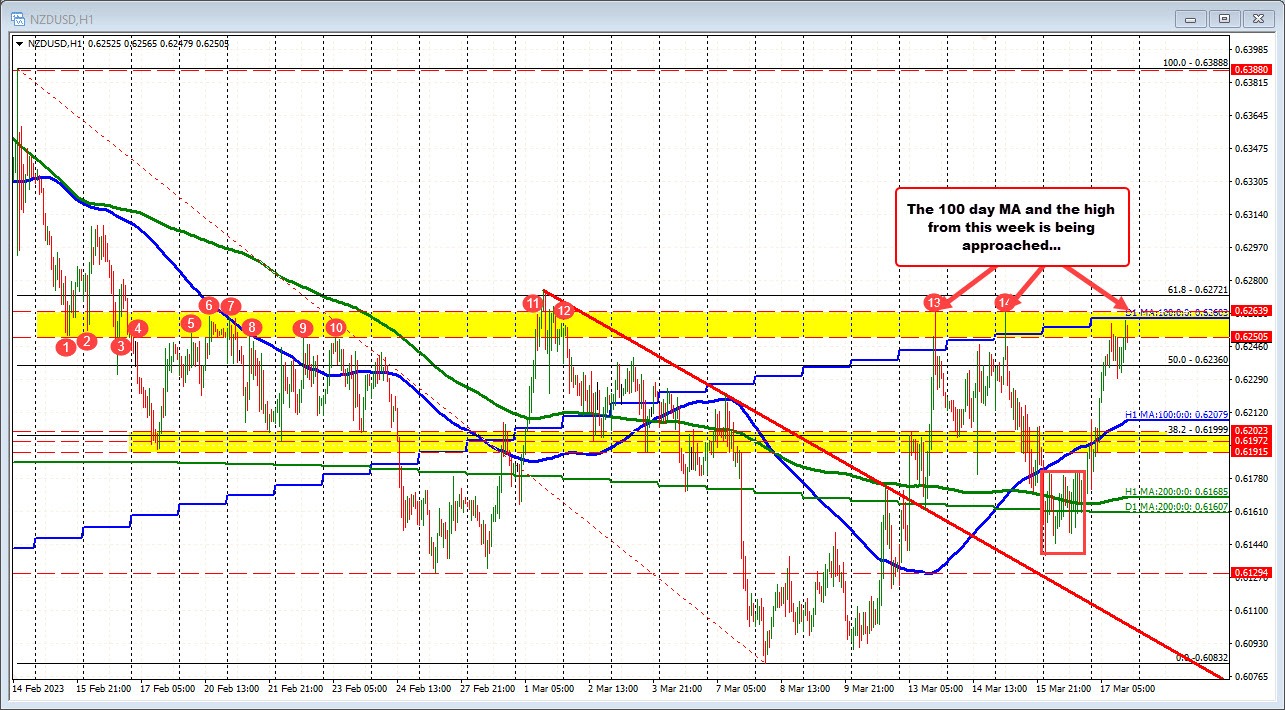
Task: Click the 0.62120 price scale value
Action: coord(1251,412)
